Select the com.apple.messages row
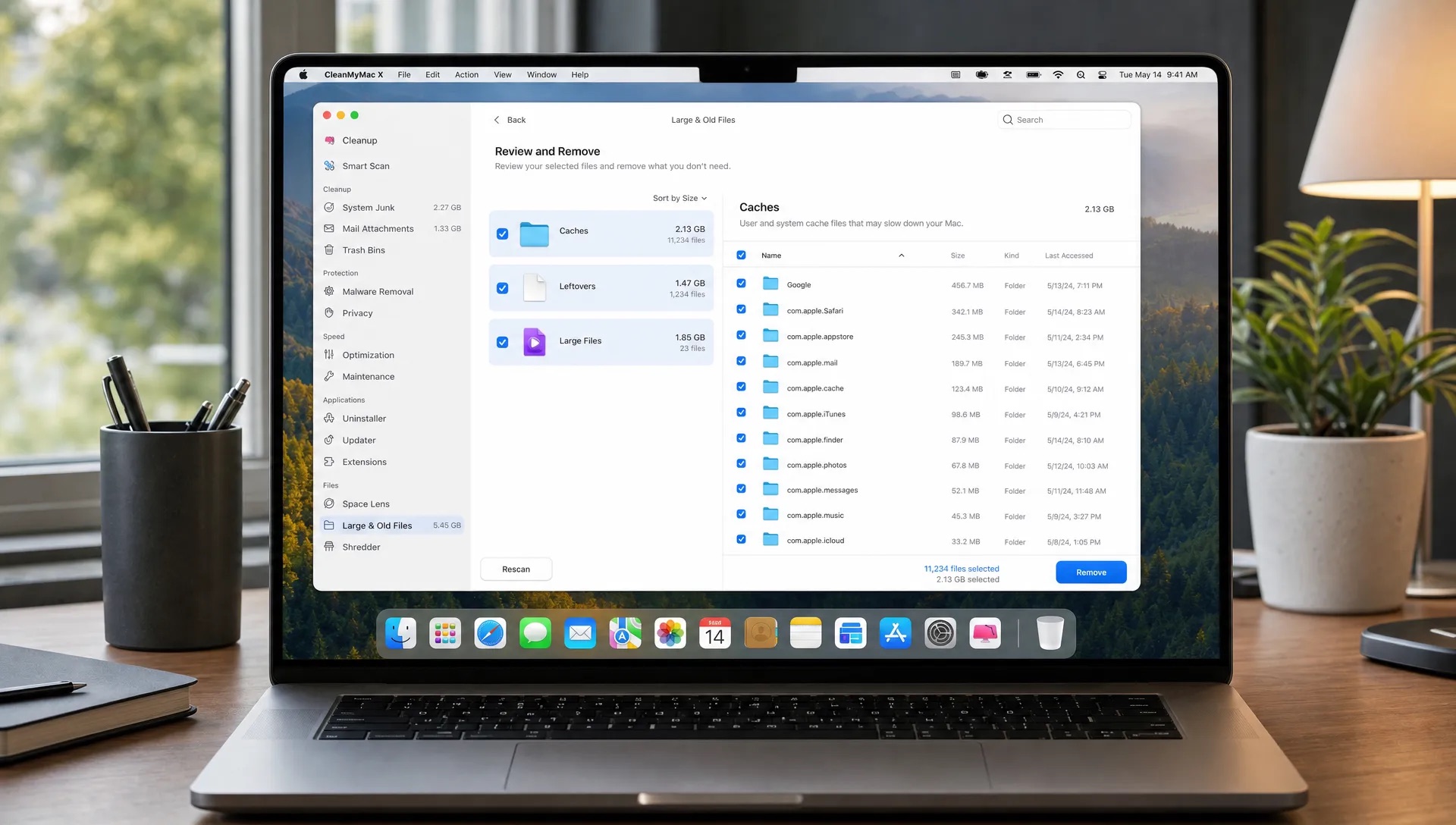 tap(930, 491)
